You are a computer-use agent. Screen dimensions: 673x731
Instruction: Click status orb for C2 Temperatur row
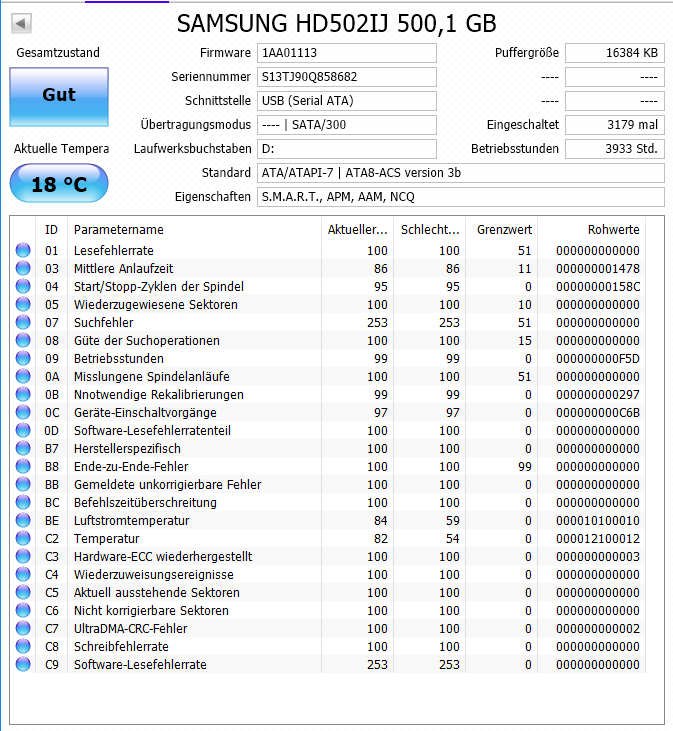(x=23, y=538)
